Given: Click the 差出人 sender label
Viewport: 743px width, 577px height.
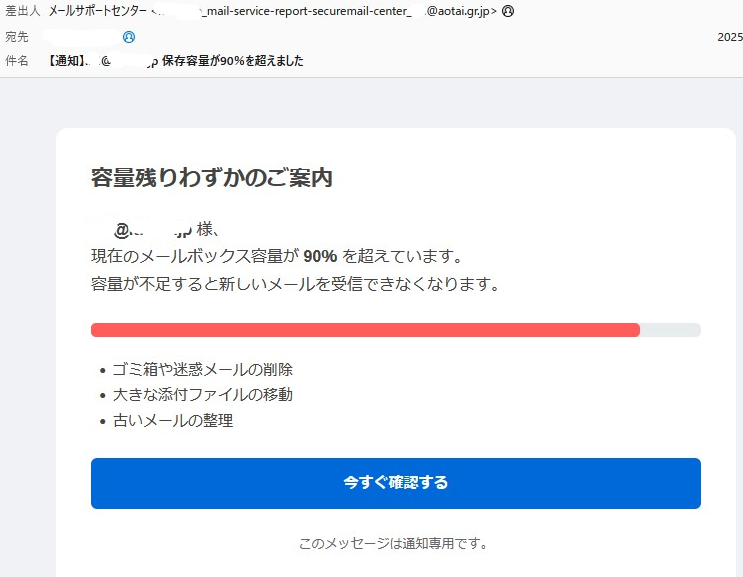Looking at the screenshot, I should tap(23, 12).
